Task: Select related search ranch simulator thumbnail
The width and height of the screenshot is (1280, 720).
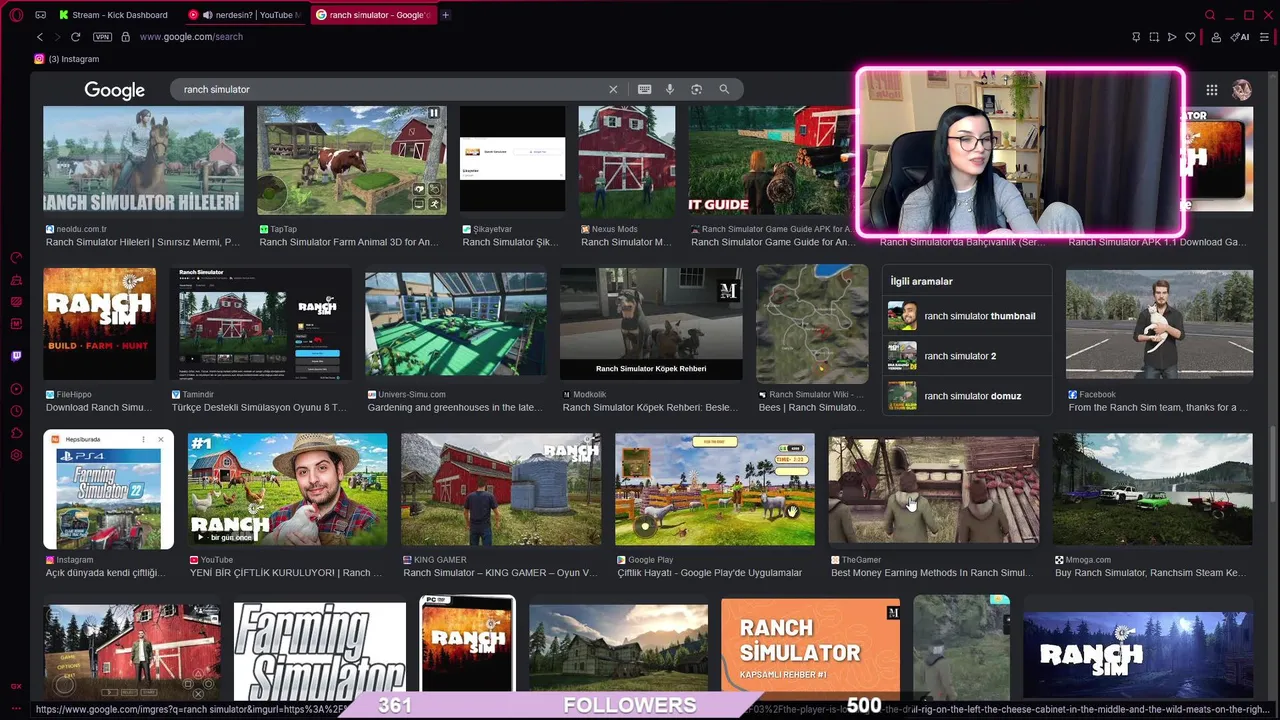Action: point(967,316)
